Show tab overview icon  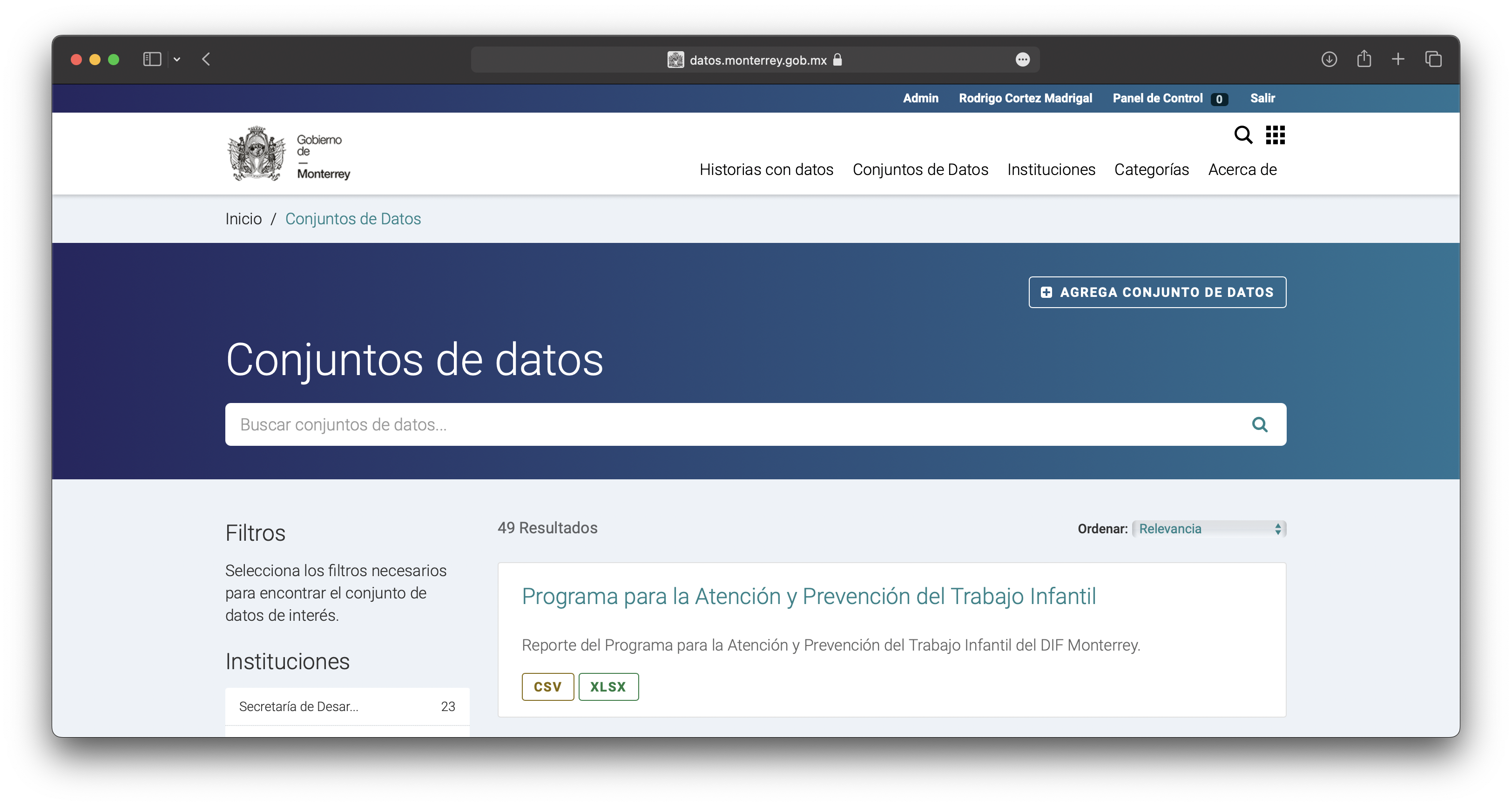[1433, 59]
